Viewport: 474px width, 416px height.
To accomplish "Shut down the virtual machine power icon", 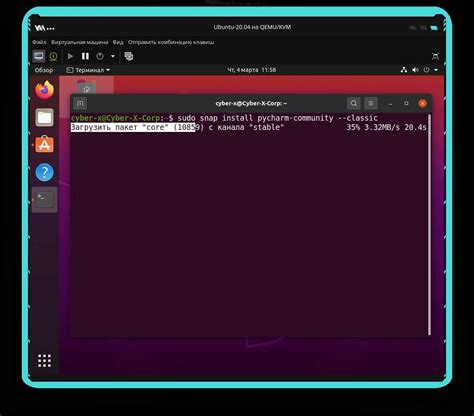I will 100,56.
